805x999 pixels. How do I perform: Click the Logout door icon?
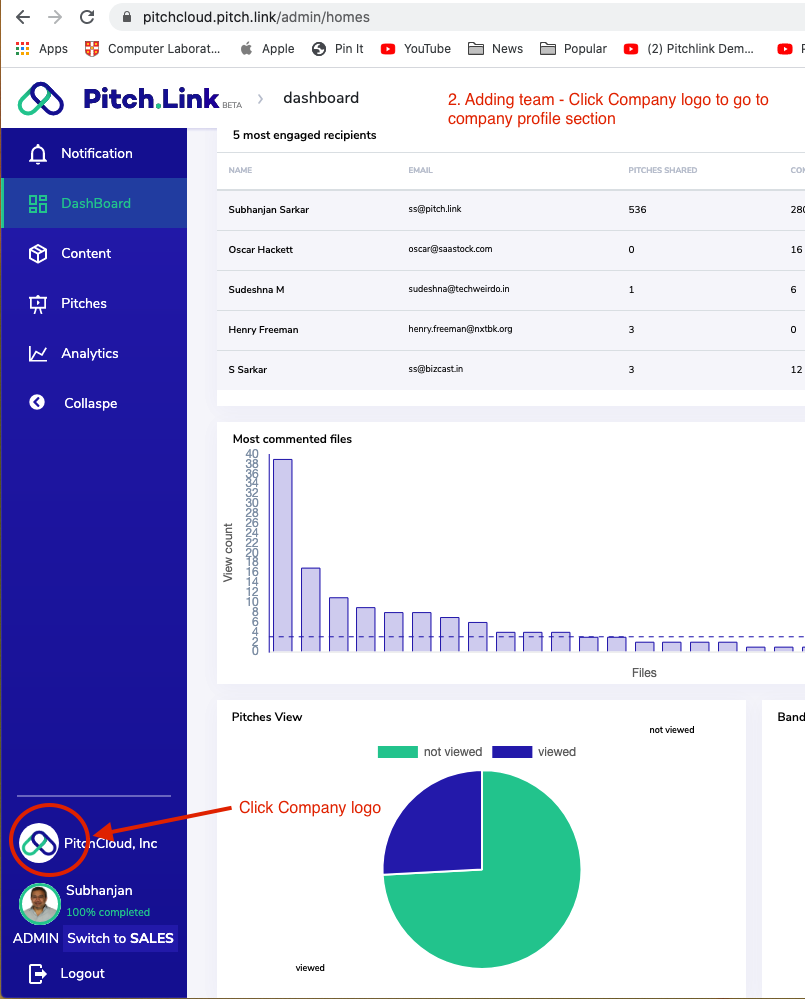tap(38, 974)
